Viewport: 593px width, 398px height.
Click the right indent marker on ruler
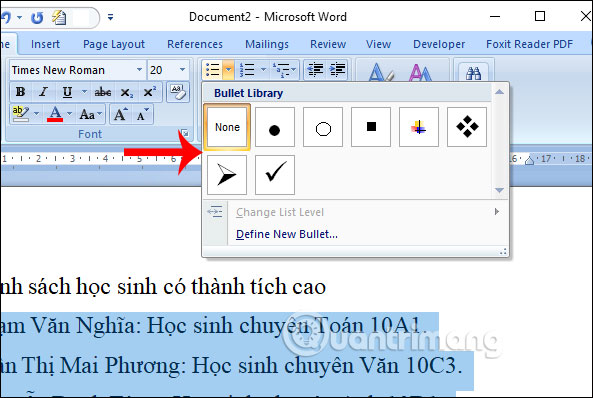(x=529, y=160)
